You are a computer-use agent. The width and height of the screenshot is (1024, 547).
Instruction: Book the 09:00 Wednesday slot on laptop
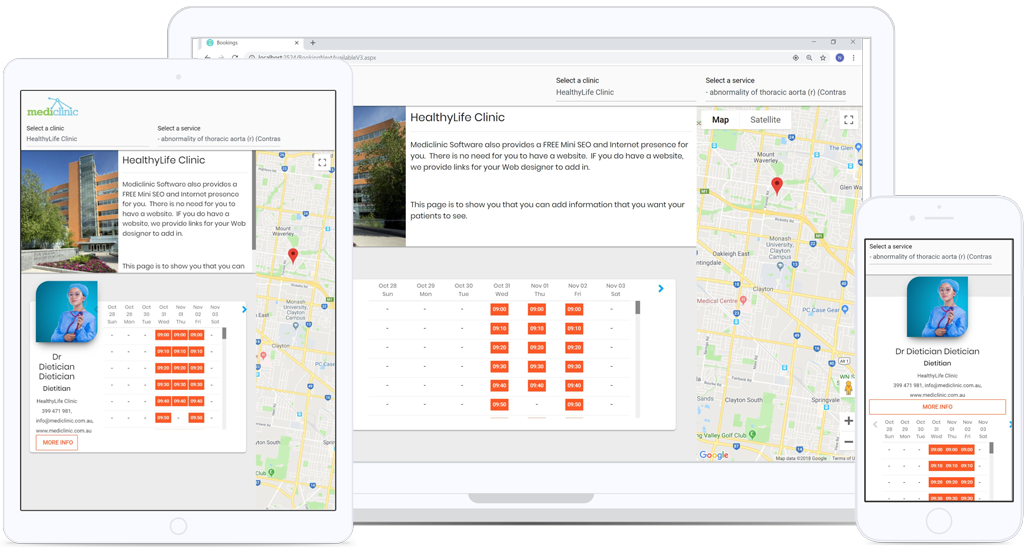pyautogui.click(x=499, y=310)
